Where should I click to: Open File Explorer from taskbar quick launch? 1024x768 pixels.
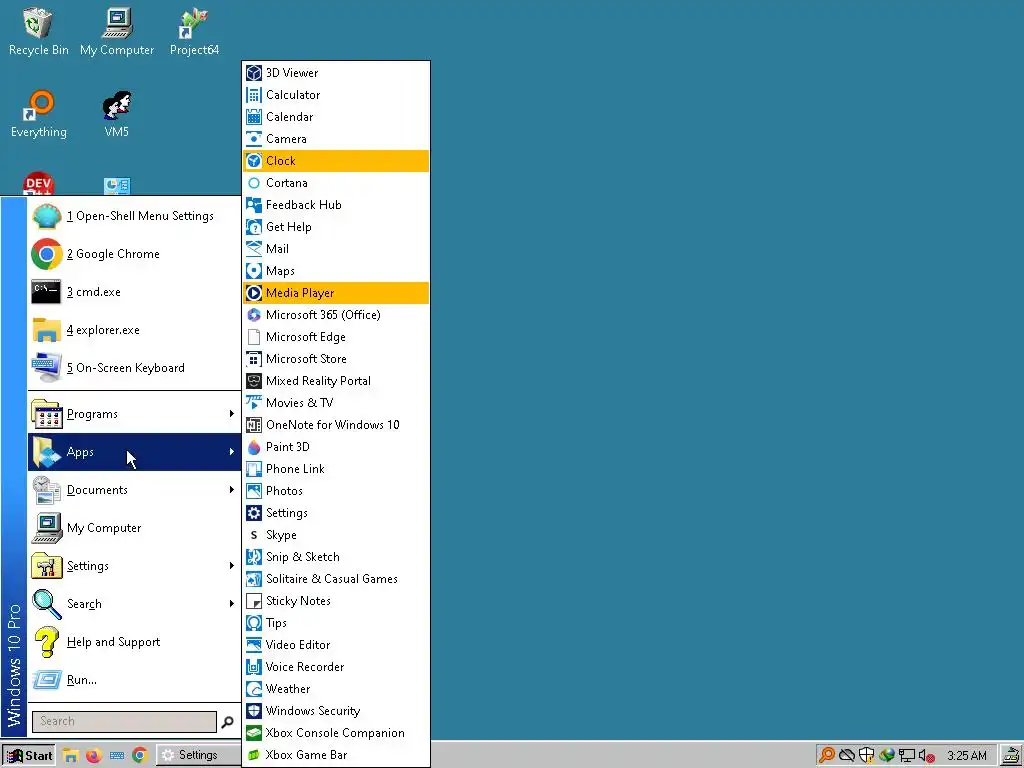[71, 756]
